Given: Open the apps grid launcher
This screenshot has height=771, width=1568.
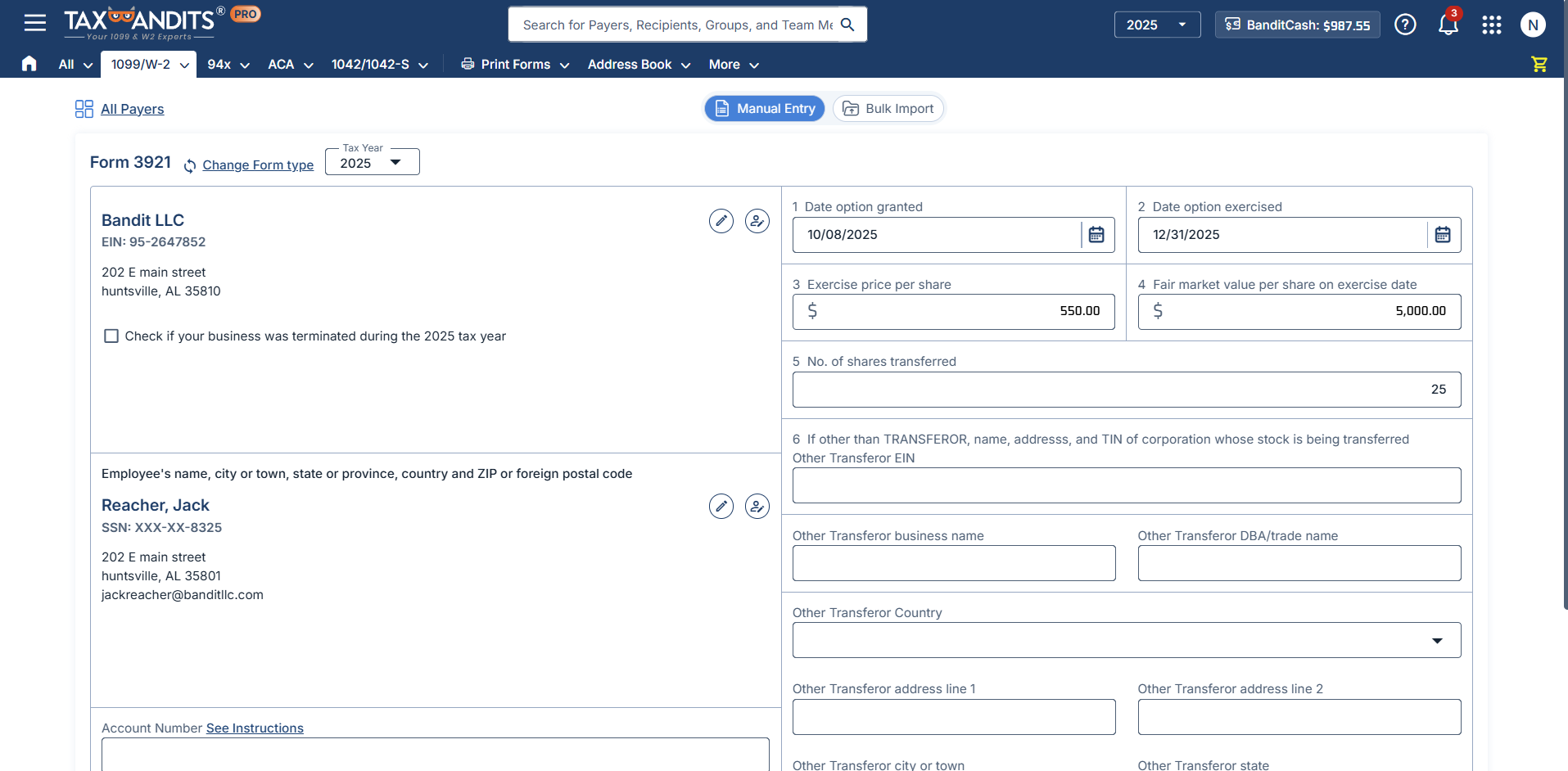Looking at the screenshot, I should click(x=1491, y=25).
